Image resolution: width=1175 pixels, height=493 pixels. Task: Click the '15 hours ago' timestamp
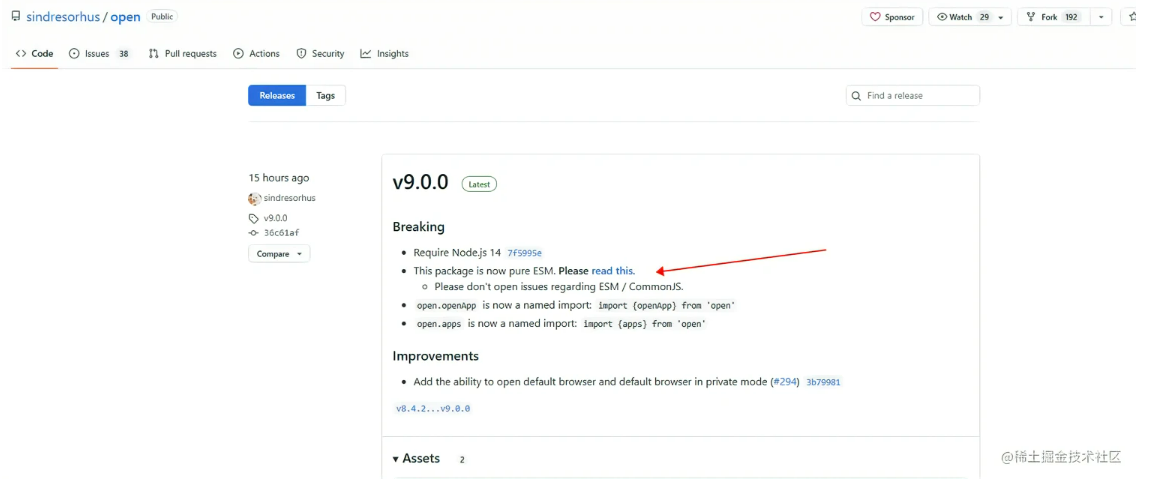[x=279, y=178]
